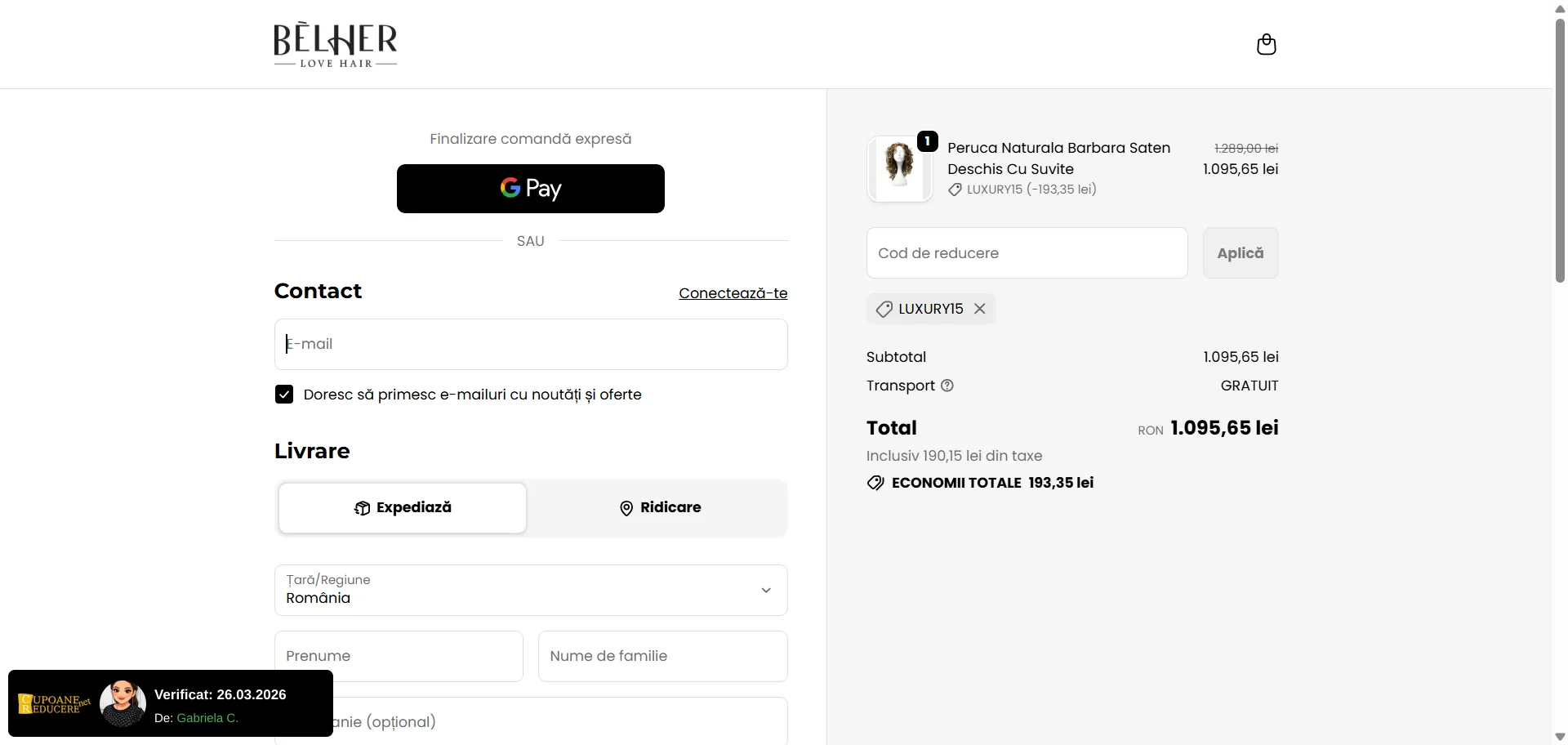The width and height of the screenshot is (1568, 745).
Task: Open the shopping bag cart icon
Action: pos(1266,44)
